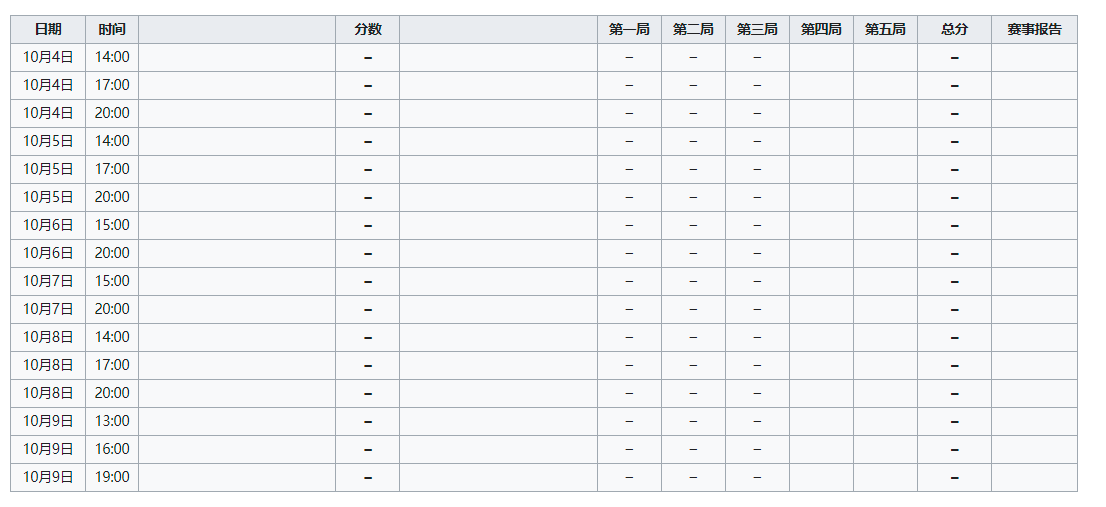The image size is (1106, 507).
Task: Click the date cell for 10月6日 15:00 match
Action: tap(48, 225)
